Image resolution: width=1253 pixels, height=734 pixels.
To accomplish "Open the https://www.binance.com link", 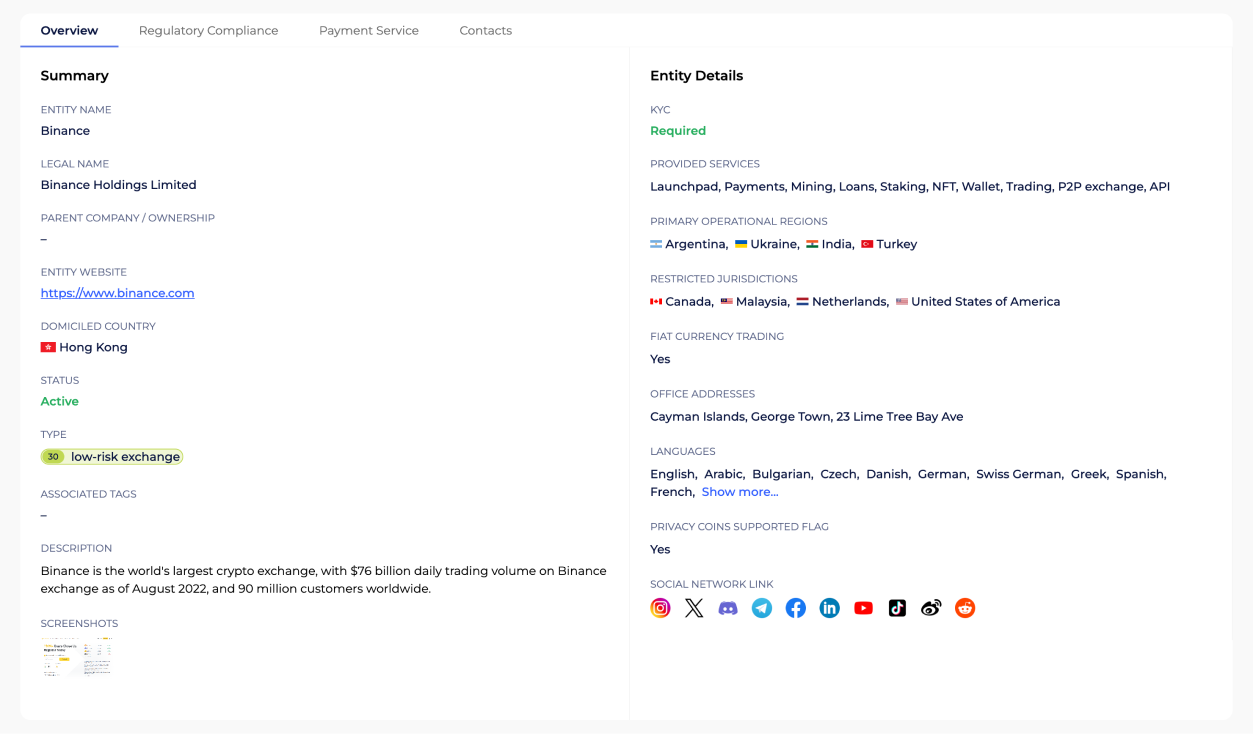I will pos(117,293).
